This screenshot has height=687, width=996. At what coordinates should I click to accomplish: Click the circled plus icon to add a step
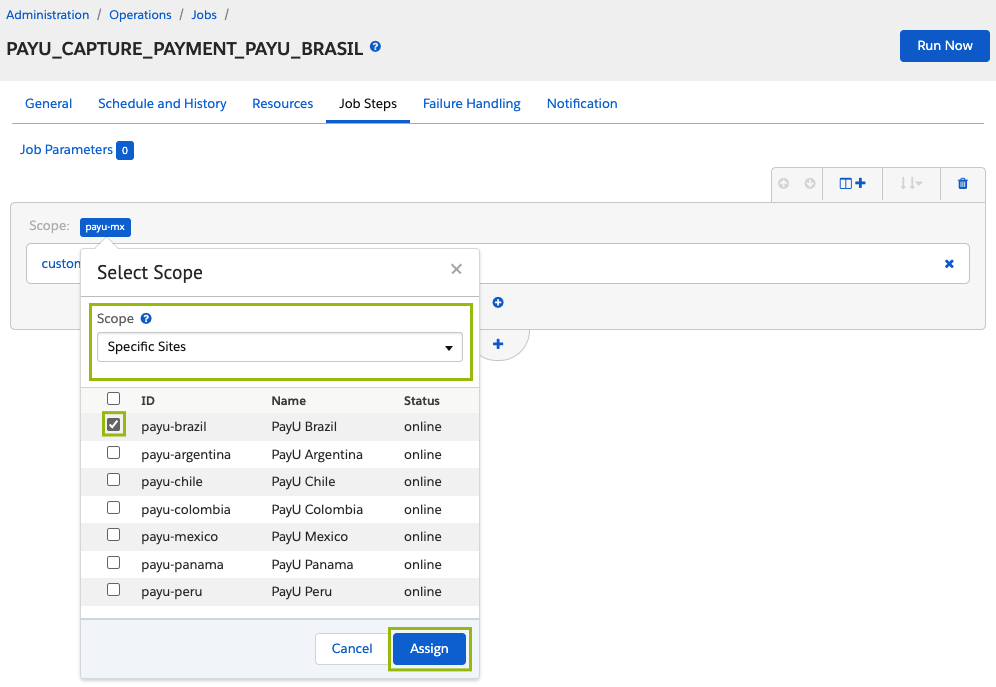pyautogui.click(x=498, y=302)
